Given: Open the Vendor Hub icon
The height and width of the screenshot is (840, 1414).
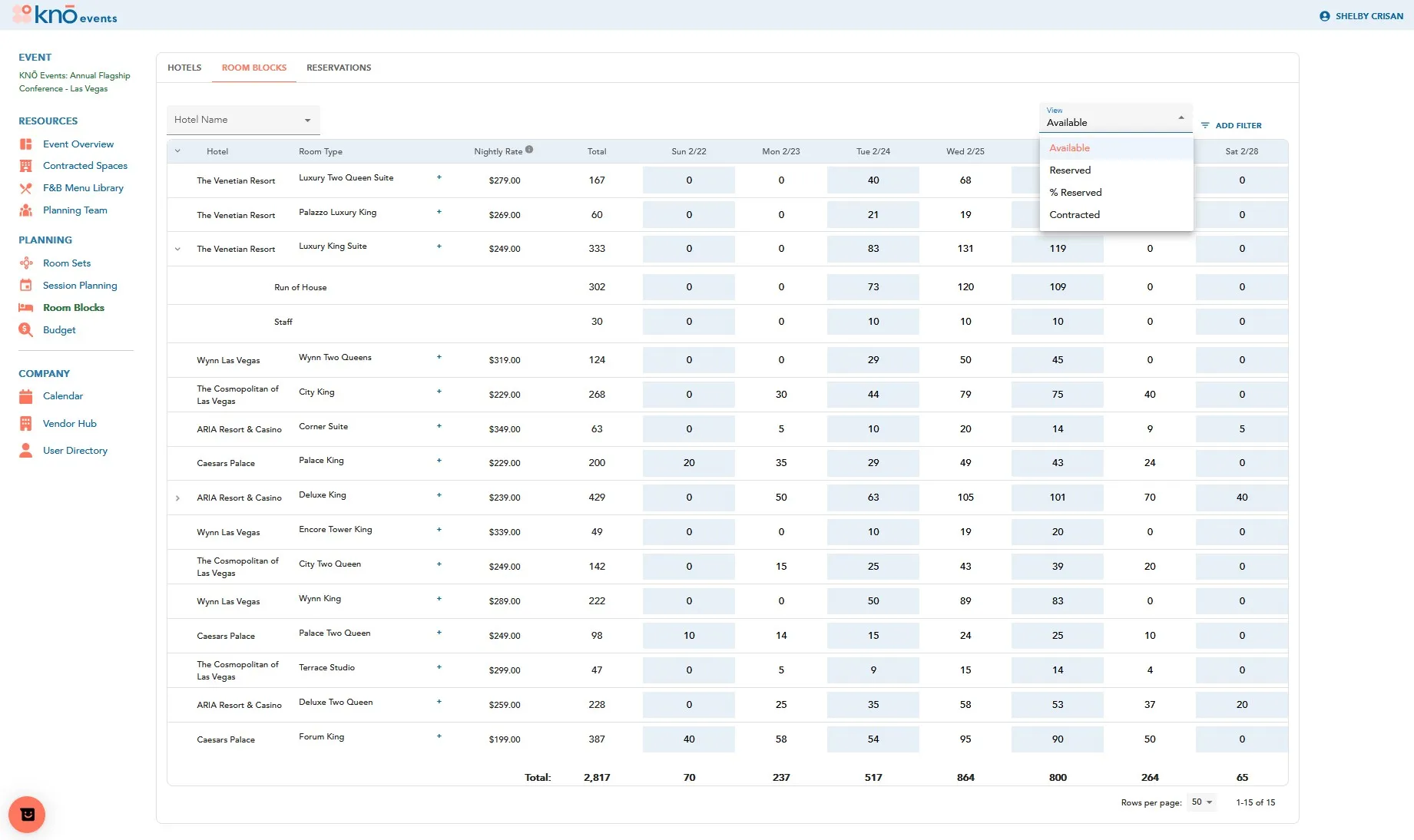Looking at the screenshot, I should (25, 424).
